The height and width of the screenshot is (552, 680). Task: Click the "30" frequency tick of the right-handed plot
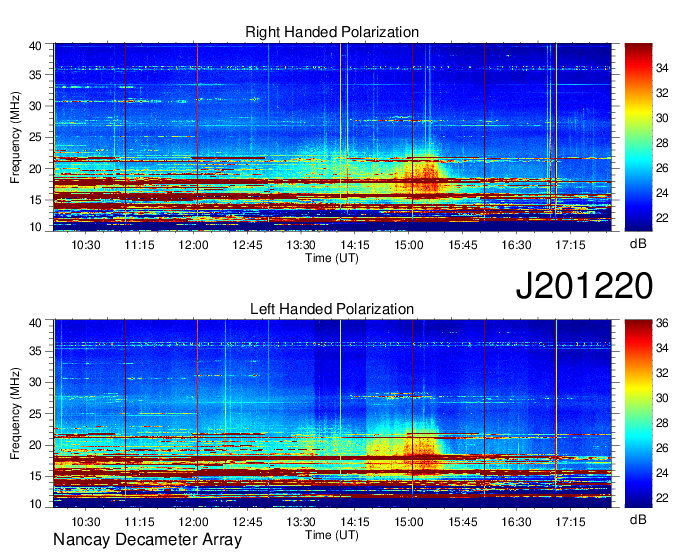pos(35,106)
